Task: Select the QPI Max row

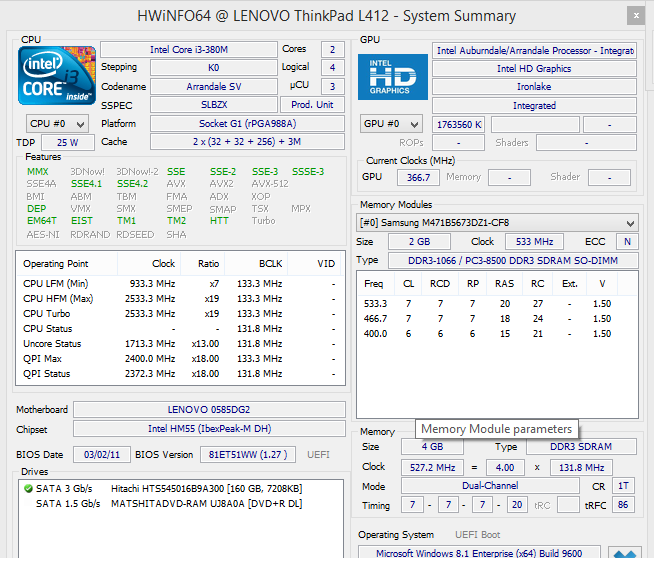Action: tap(180, 359)
